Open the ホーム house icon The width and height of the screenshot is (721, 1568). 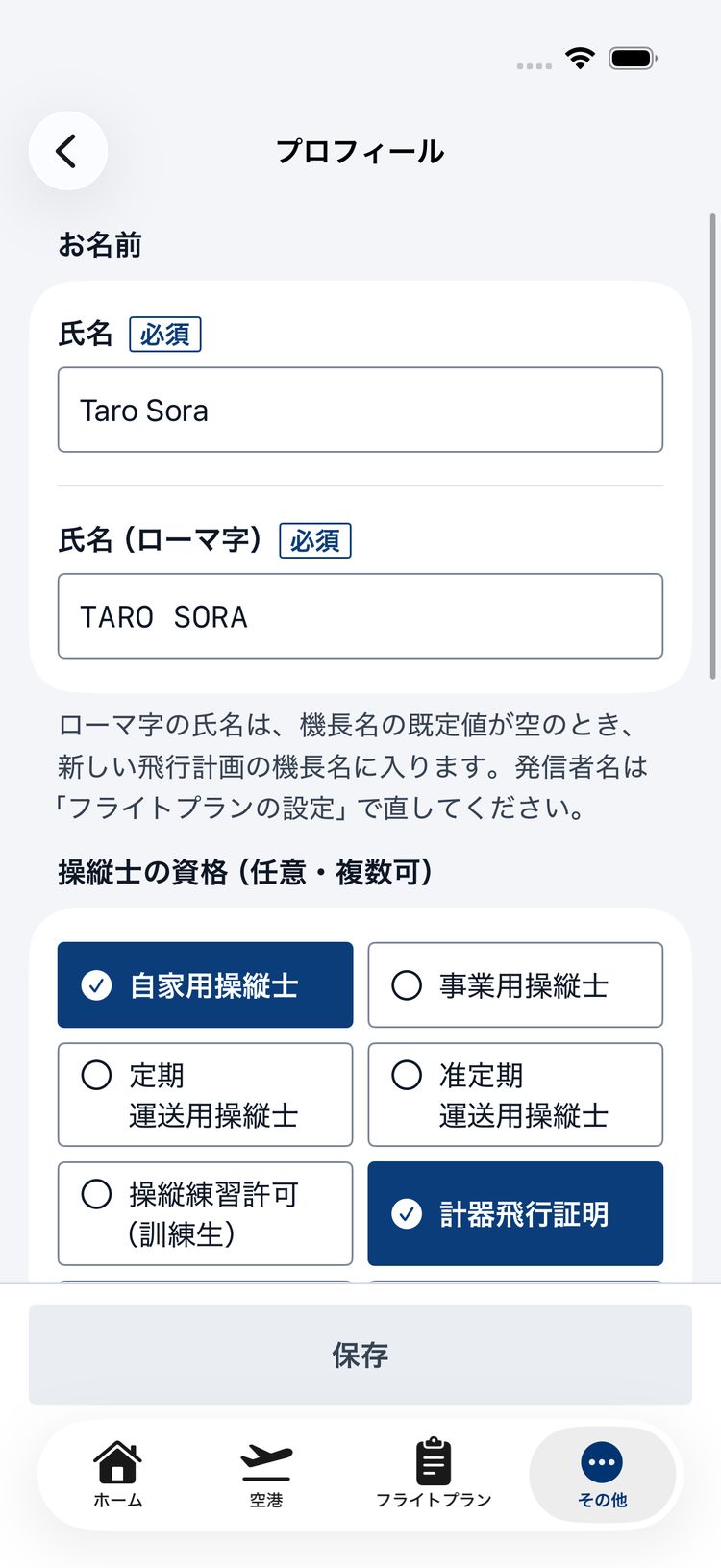[117, 1461]
